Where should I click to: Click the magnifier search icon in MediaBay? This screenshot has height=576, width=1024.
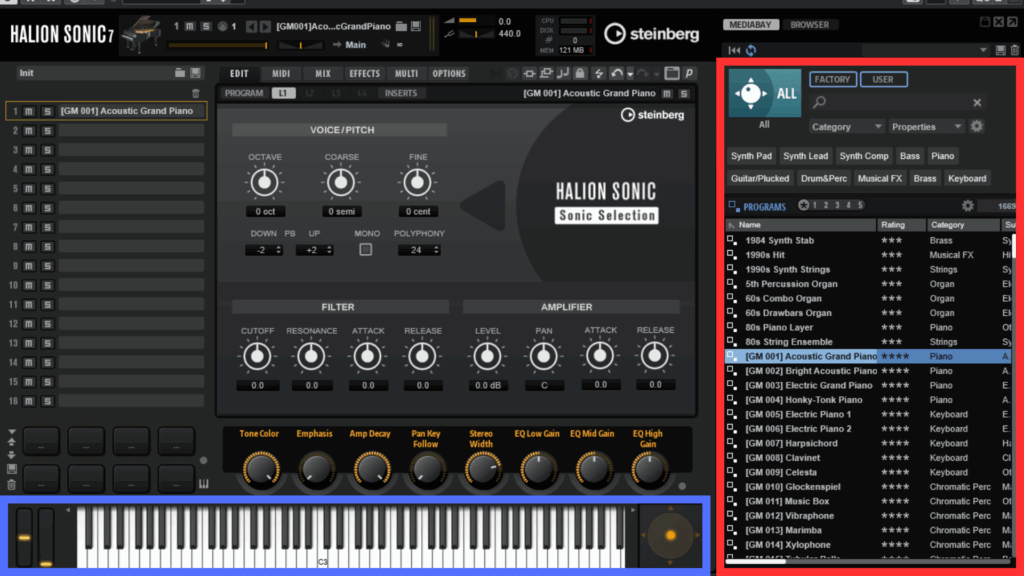(820, 102)
